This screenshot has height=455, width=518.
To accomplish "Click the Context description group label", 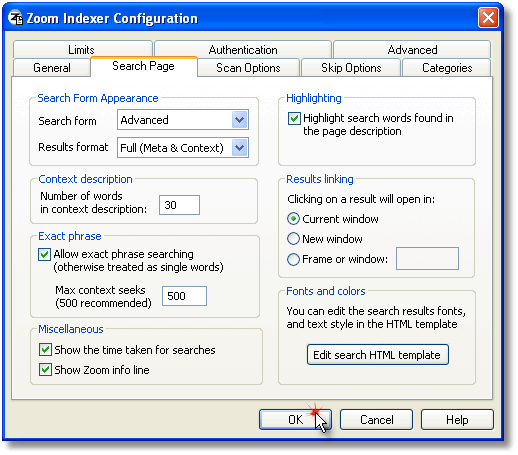I will (x=85, y=179).
